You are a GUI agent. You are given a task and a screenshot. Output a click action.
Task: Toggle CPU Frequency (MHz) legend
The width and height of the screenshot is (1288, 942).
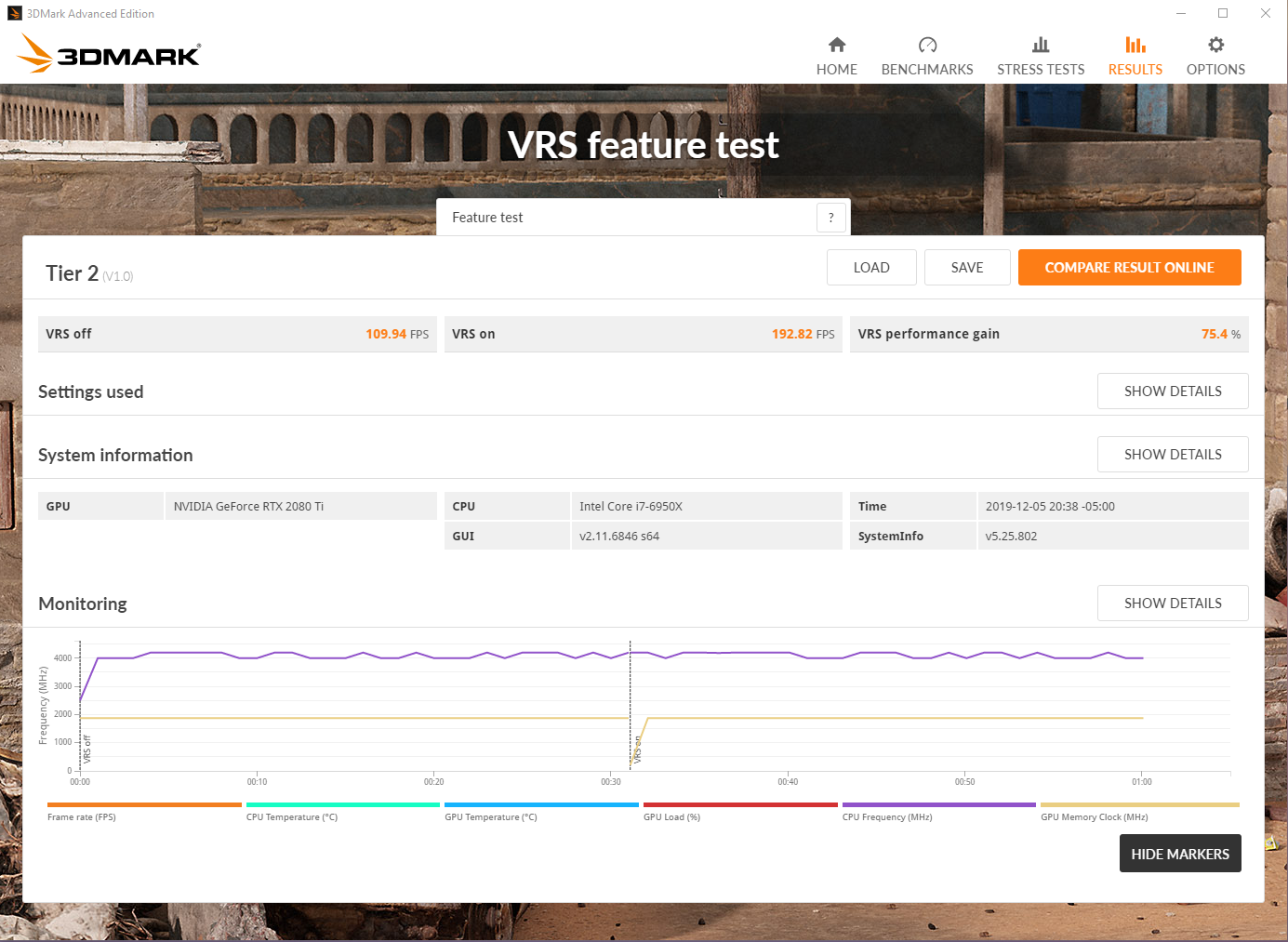pos(939,811)
